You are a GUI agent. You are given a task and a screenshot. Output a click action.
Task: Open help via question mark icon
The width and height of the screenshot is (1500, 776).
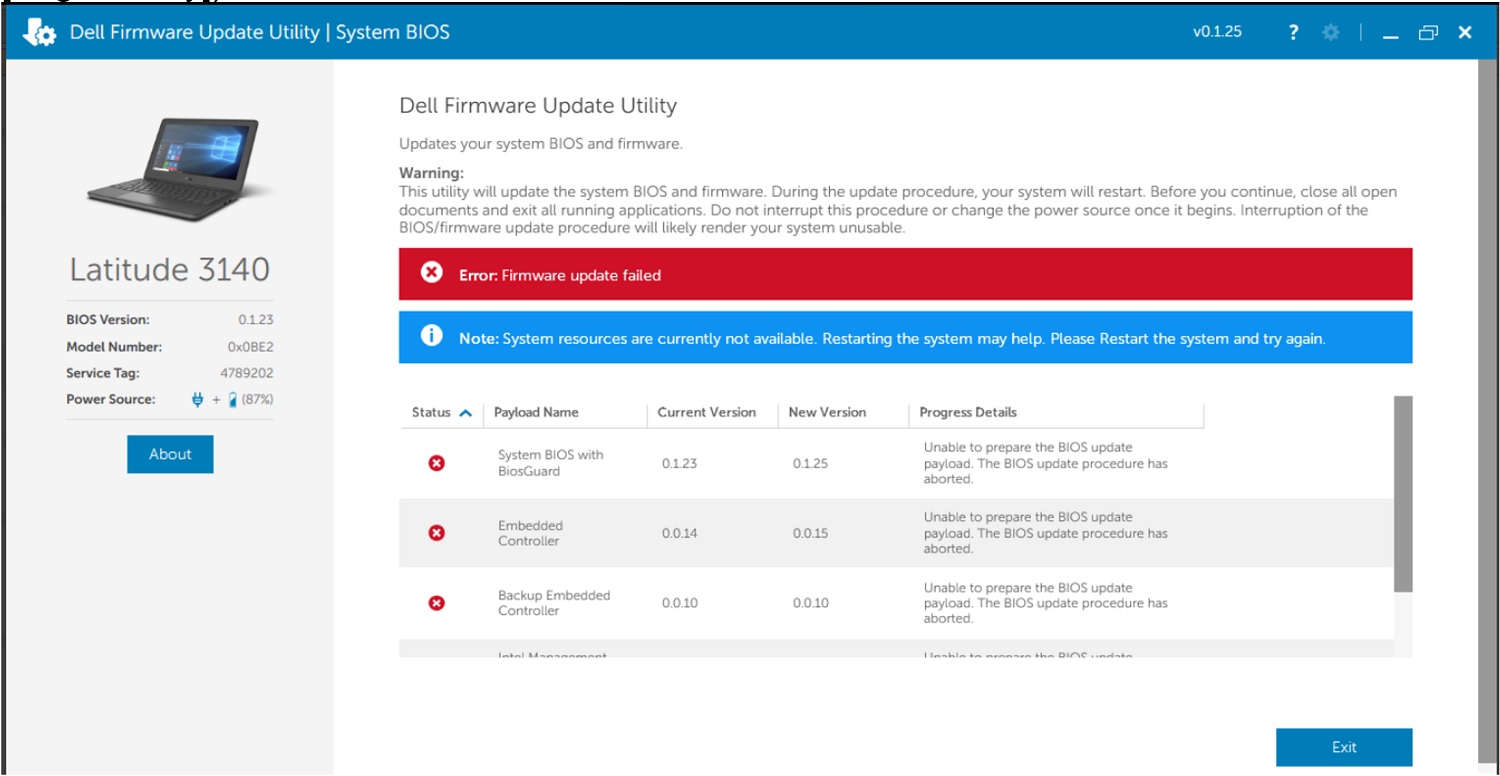(1293, 32)
